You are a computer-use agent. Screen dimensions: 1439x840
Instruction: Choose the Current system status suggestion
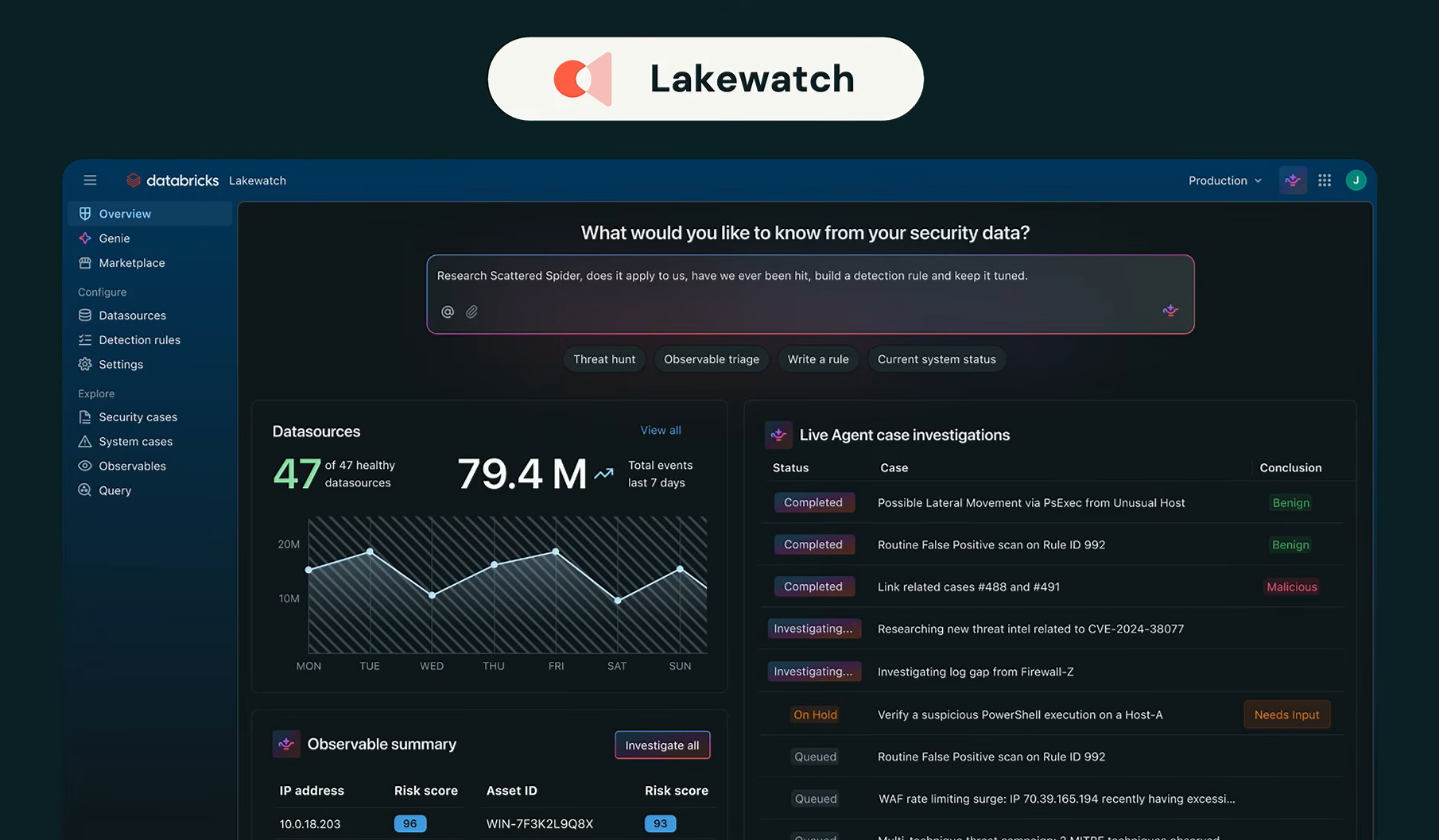pyautogui.click(x=937, y=359)
